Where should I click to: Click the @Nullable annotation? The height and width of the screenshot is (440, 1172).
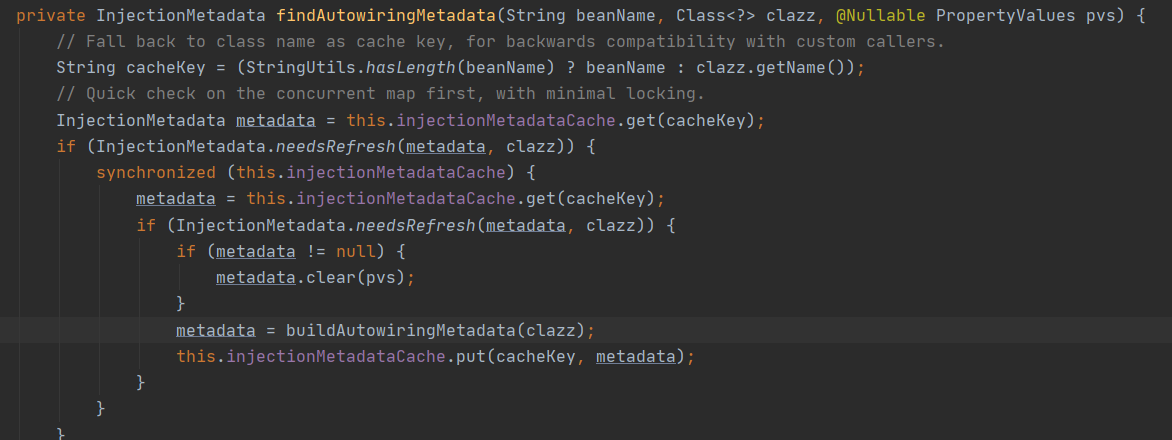(x=880, y=15)
